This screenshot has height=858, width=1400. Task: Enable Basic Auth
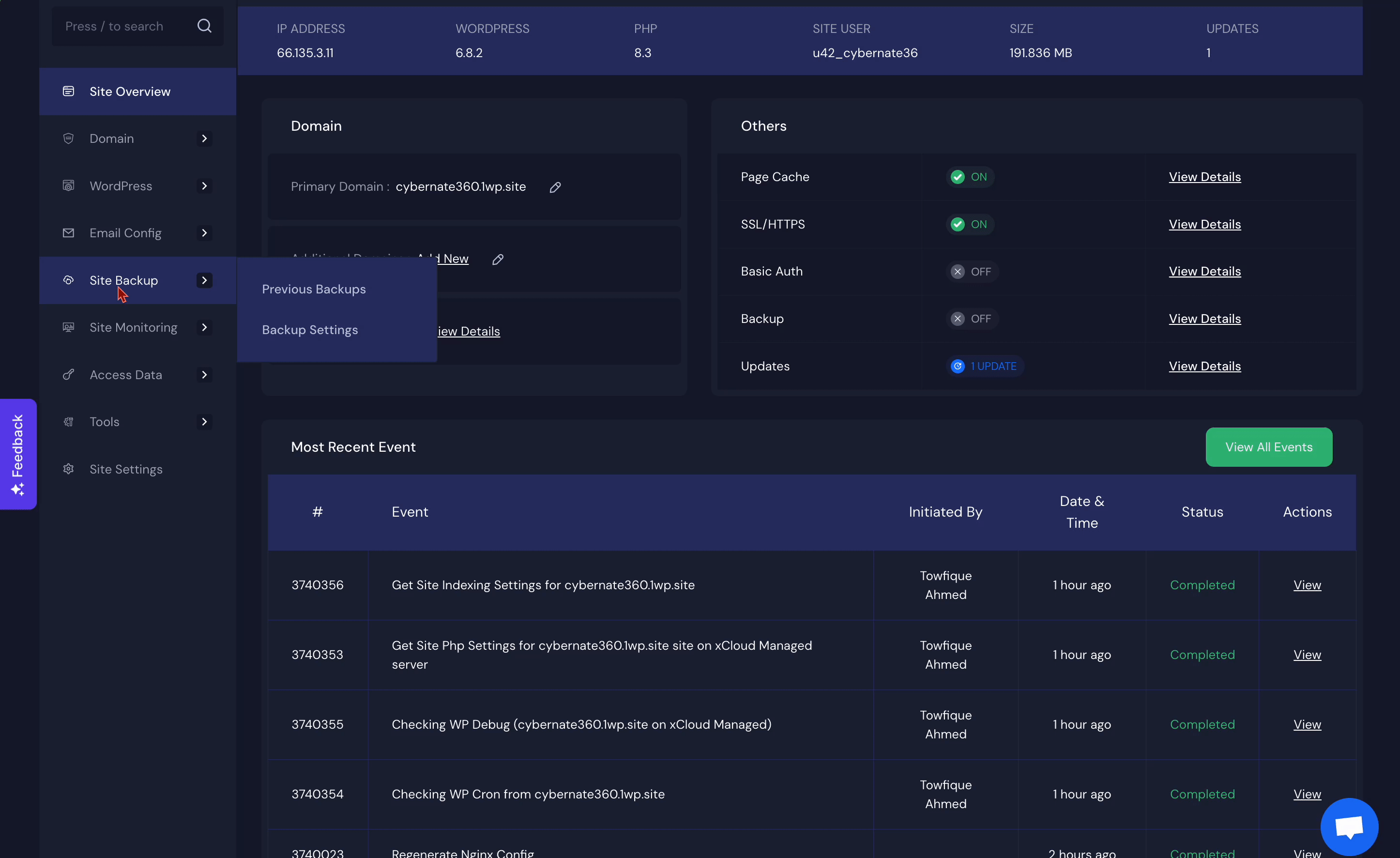(972, 271)
